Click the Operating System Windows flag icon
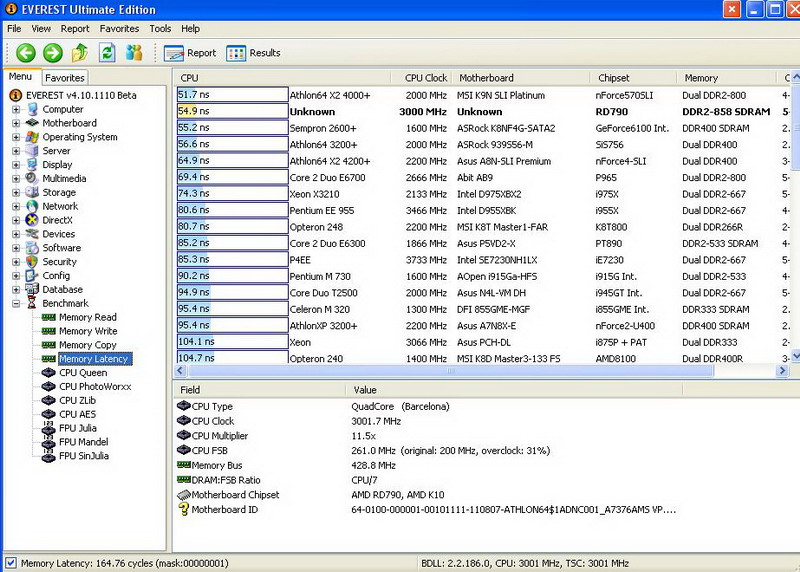The width and height of the screenshot is (800, 572). pyautogui.click(x=32, y=137)
